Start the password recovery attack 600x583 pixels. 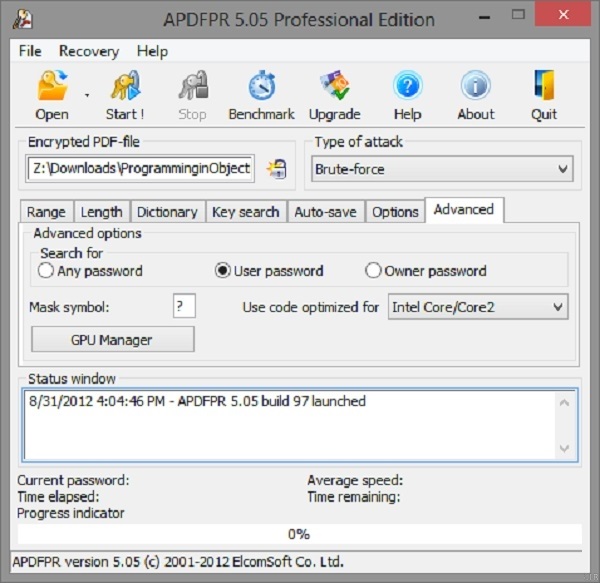(x=125, y=87)
